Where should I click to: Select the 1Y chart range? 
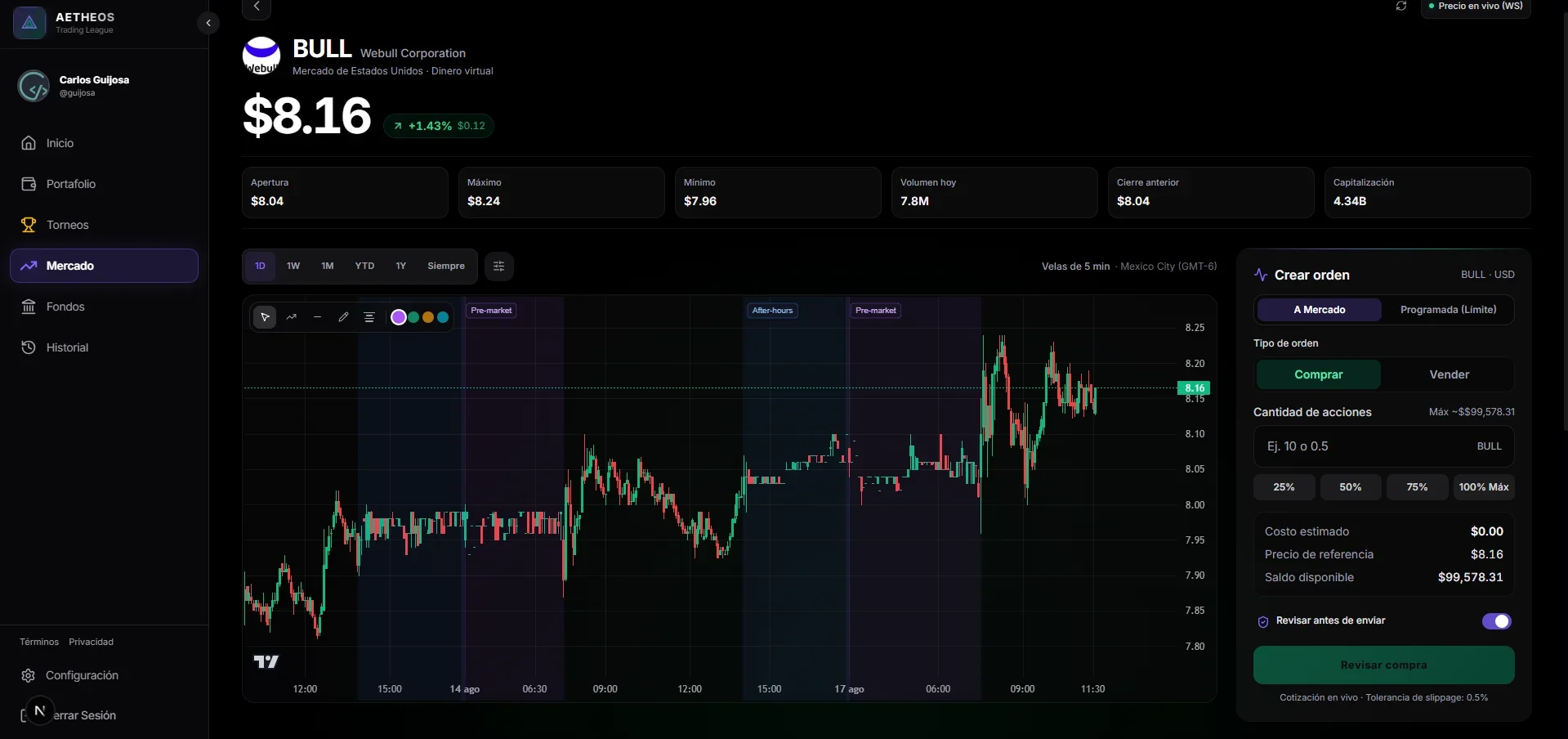400,266
